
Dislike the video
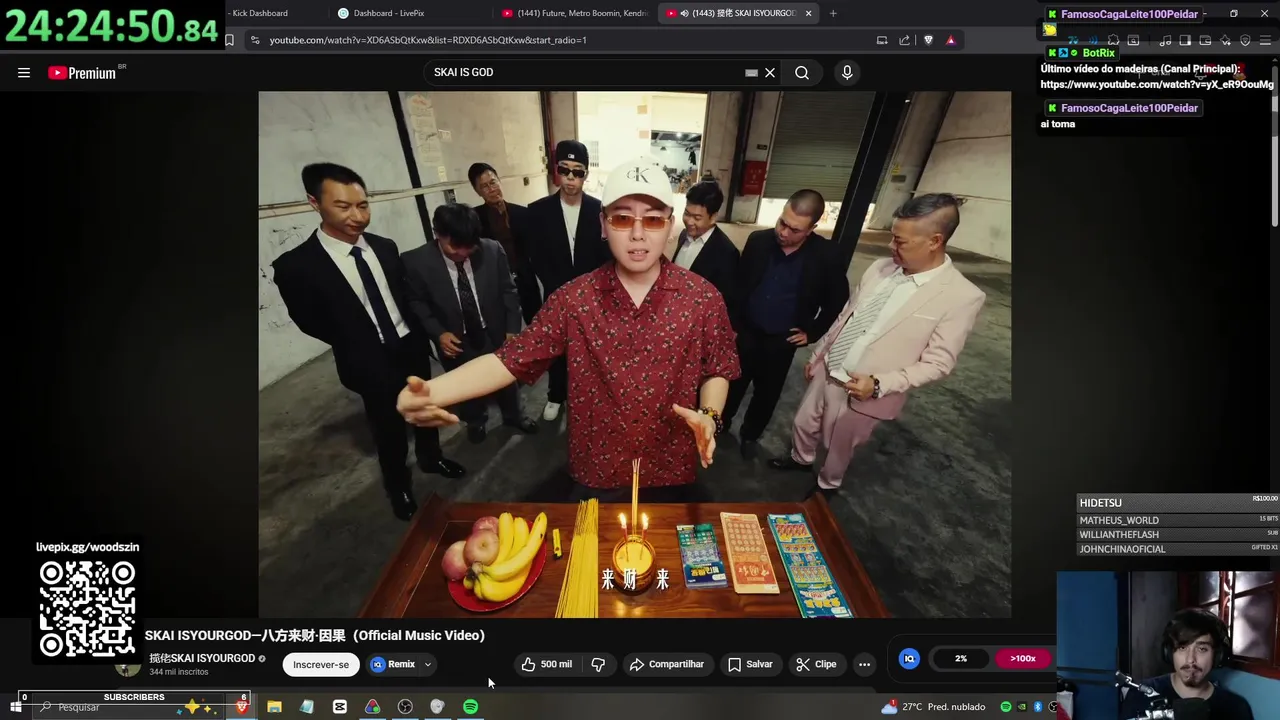[x=598, y=664]
